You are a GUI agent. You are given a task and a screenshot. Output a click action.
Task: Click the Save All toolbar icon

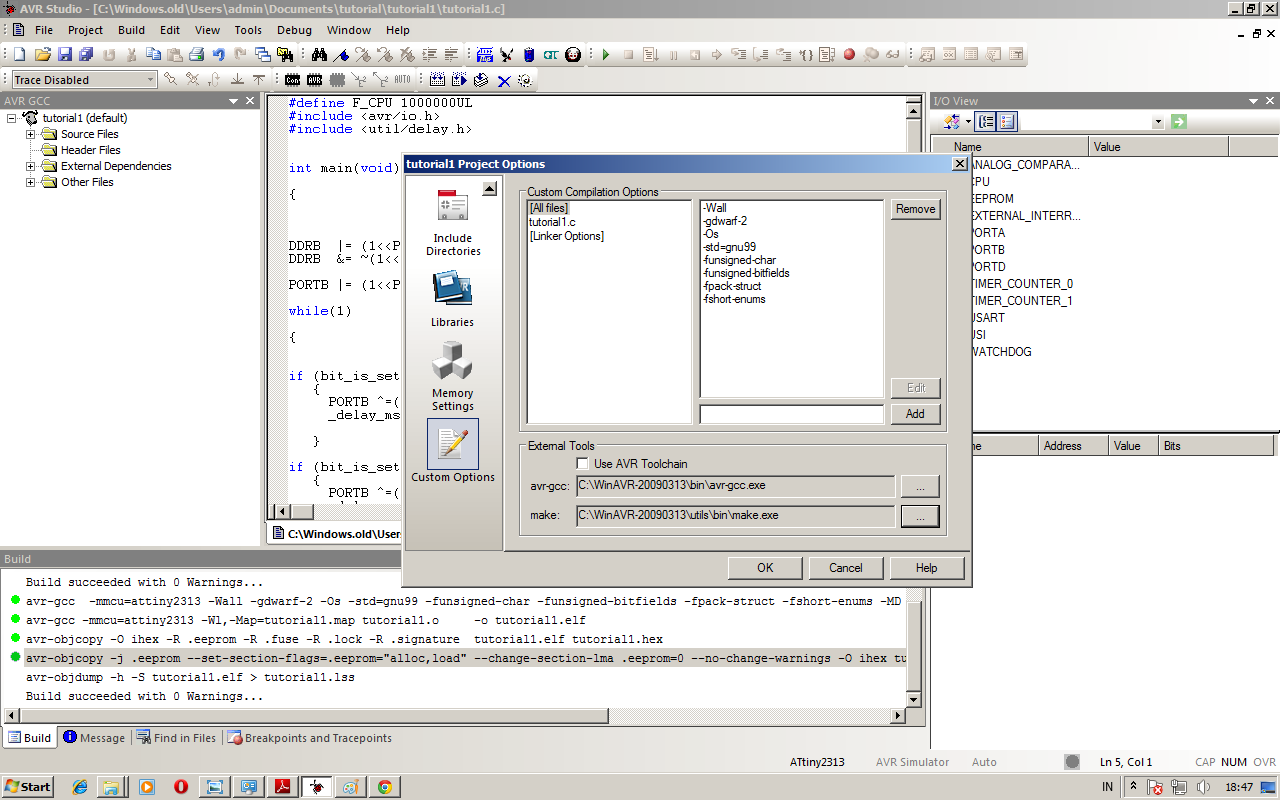point(86,54)
